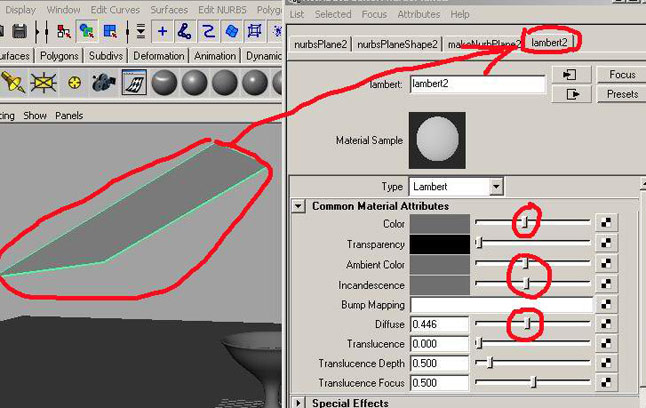
Task: Click the Make Live grid icon
Action: [x=254, y=31]
